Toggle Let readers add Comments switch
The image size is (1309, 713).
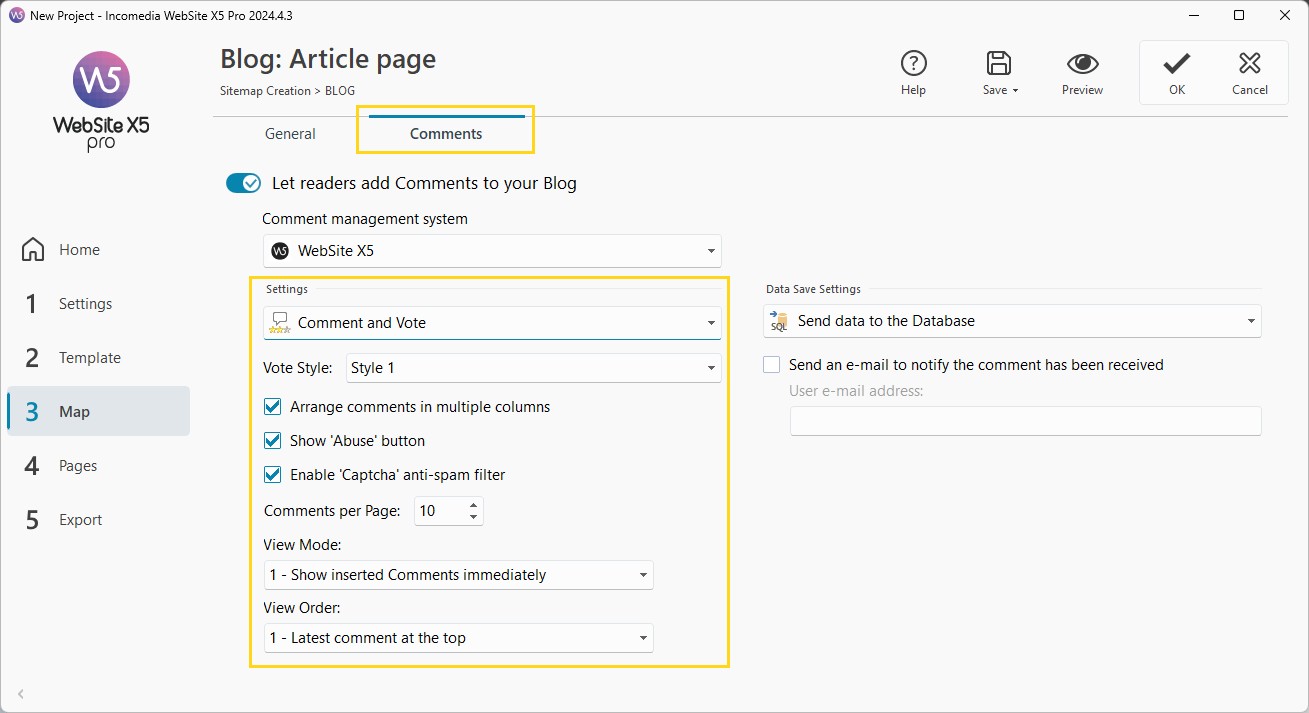pos(244,183)
